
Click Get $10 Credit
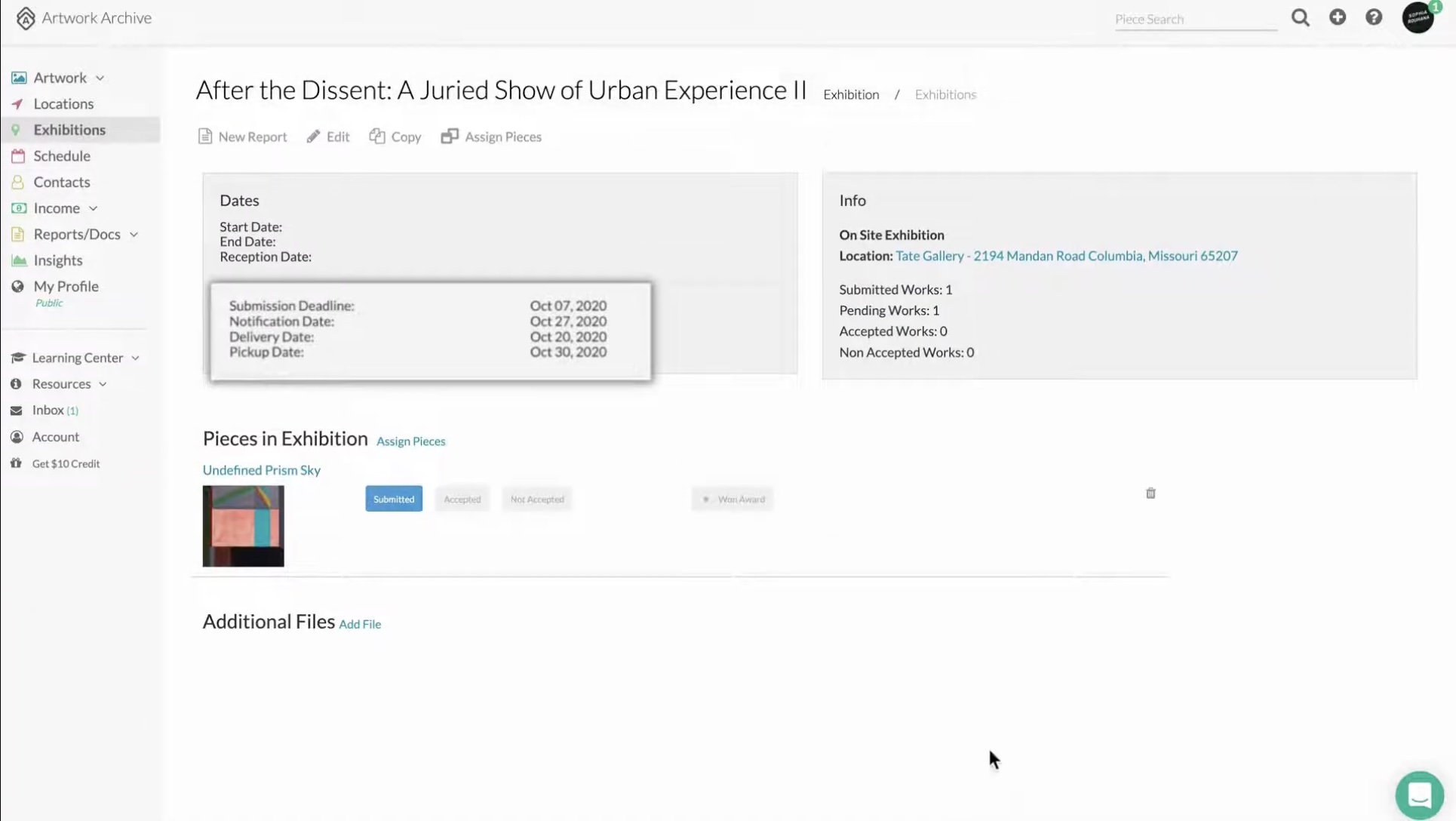click(66, 464)
